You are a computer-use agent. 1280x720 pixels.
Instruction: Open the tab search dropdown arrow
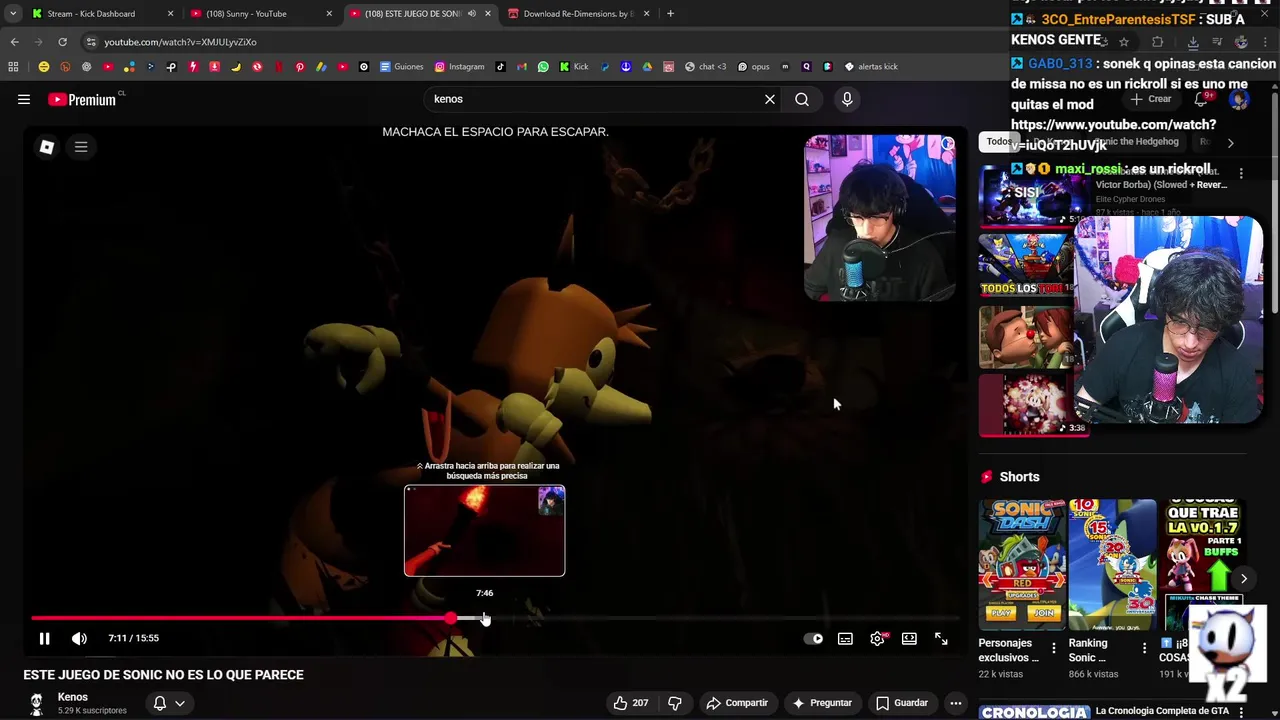pyautogui.click(x=12, y=14)
